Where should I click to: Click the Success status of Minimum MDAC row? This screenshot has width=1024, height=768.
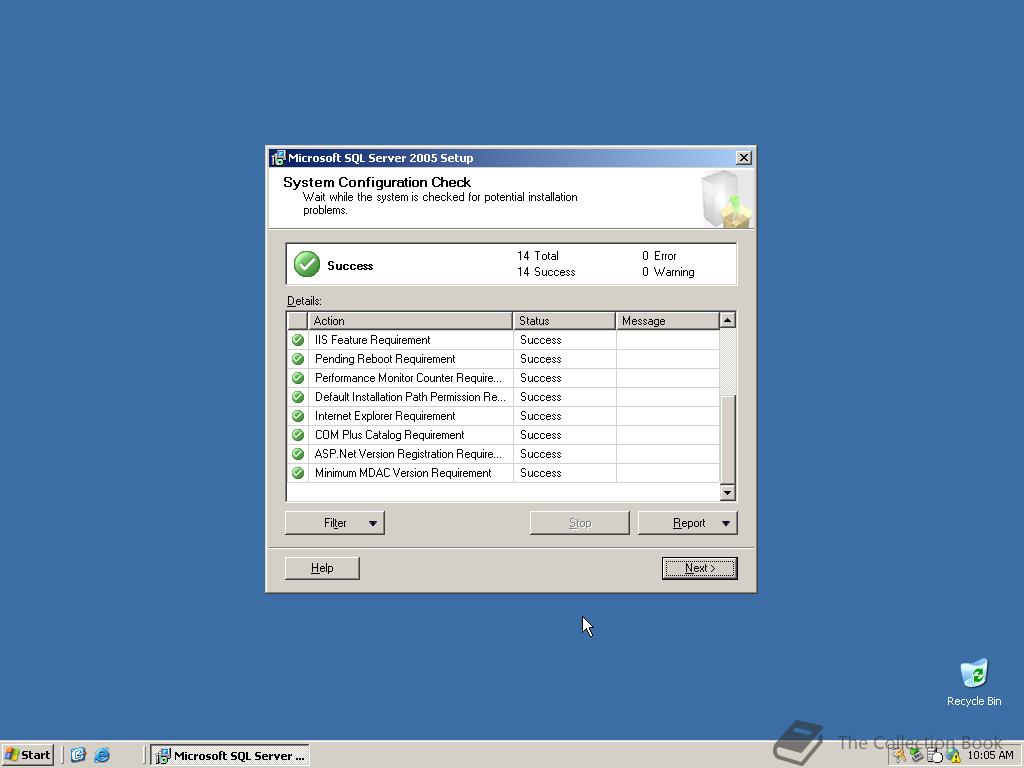(541, 472)
